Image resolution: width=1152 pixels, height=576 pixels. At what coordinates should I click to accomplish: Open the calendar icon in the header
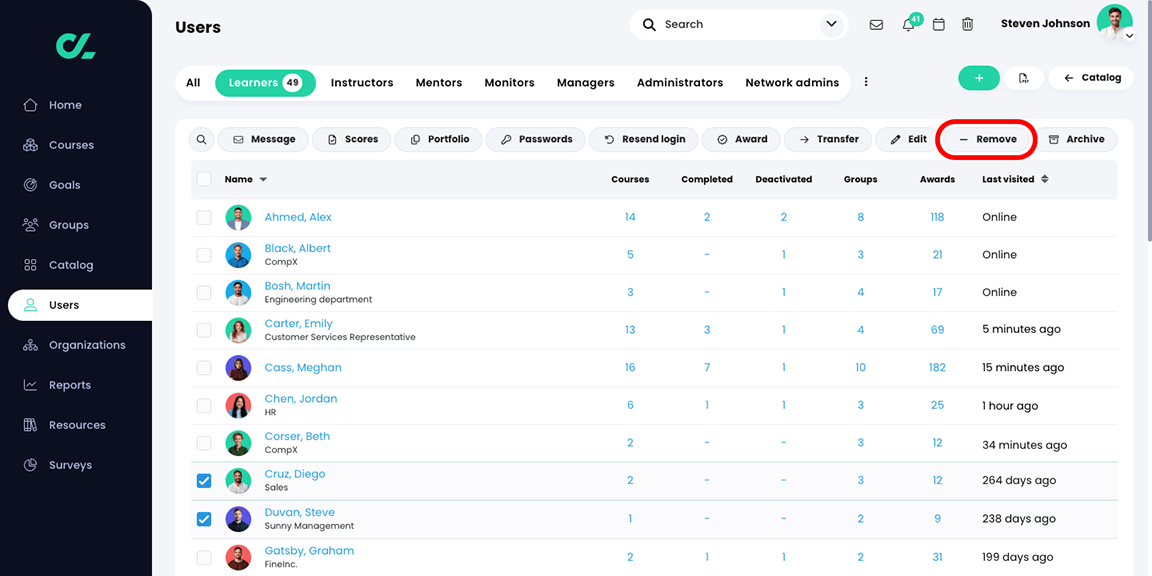coord(938,24)
